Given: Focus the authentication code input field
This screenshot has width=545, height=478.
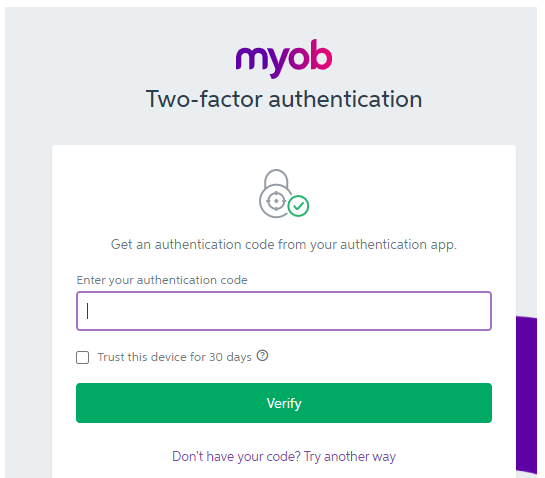Looking at the screenshot, I should click(284, 311).
